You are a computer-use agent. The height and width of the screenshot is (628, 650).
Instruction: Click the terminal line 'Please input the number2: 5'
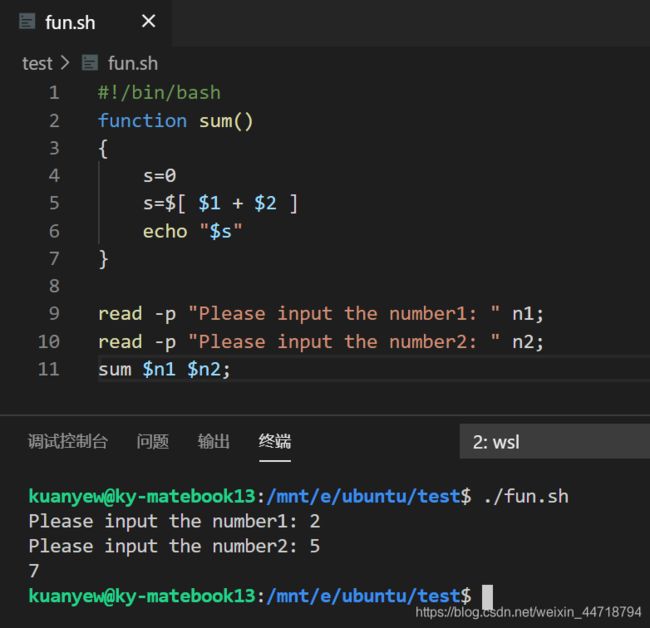[174, 546]
